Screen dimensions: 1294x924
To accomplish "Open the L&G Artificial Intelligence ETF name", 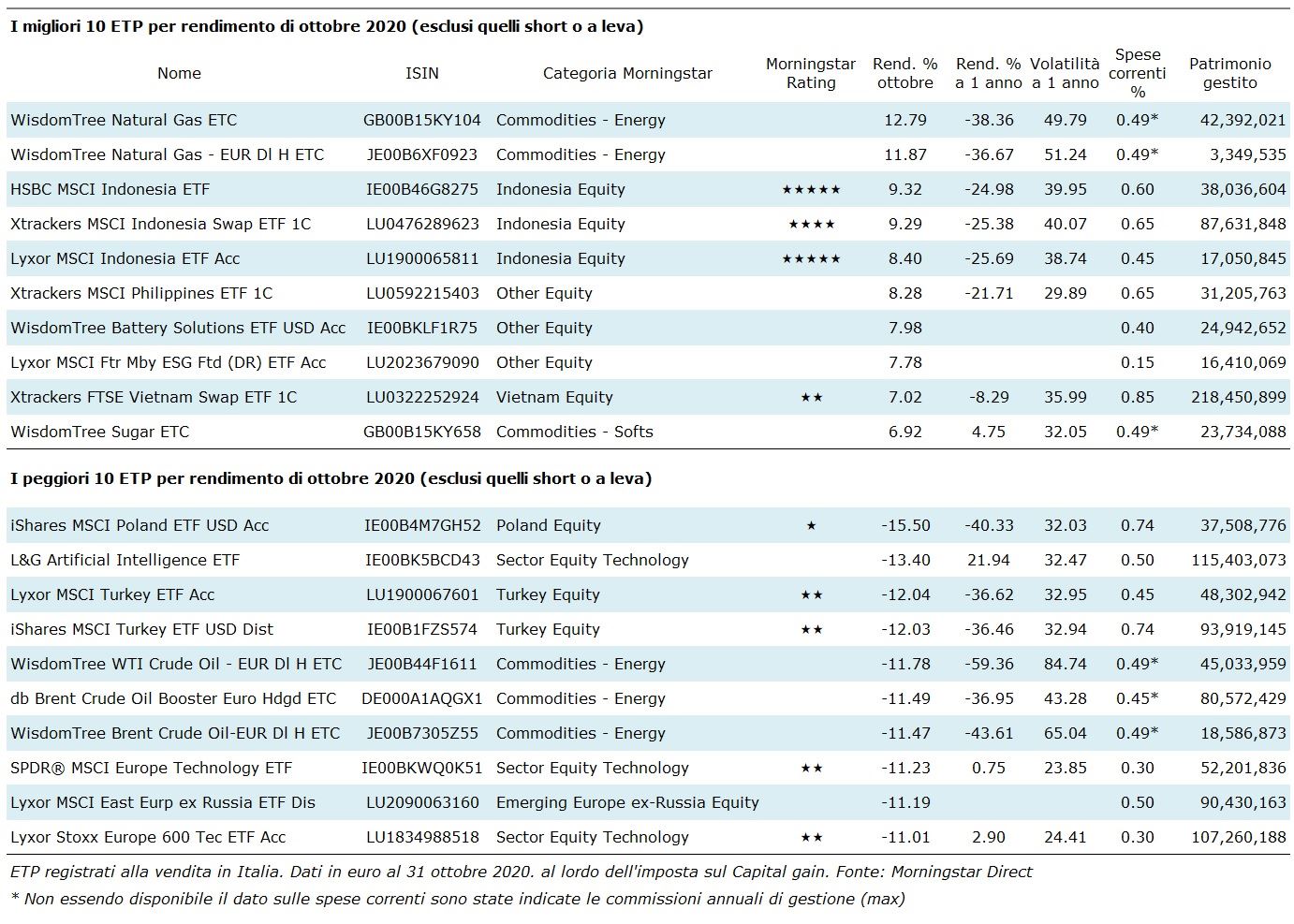I will click(x=125, y=561).
